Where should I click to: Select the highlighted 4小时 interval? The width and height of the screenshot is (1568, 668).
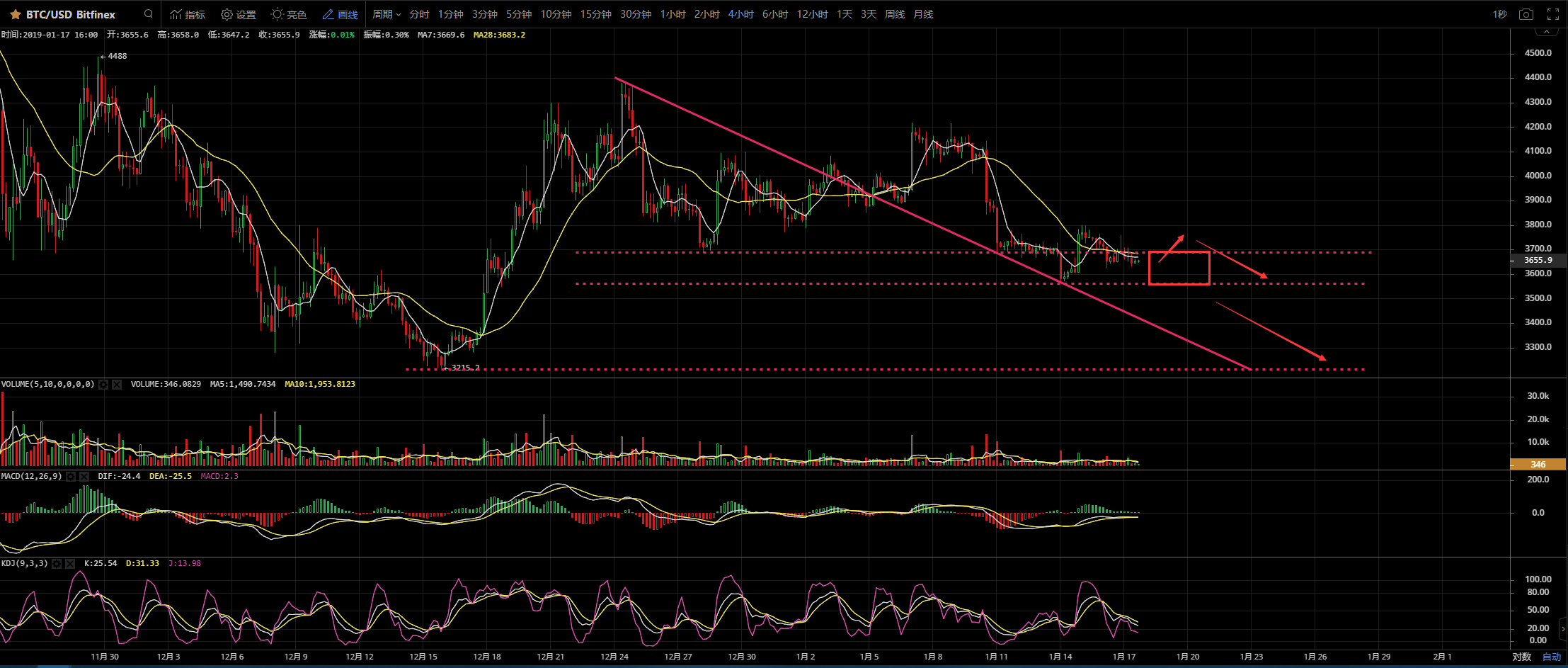click(740, 14)
